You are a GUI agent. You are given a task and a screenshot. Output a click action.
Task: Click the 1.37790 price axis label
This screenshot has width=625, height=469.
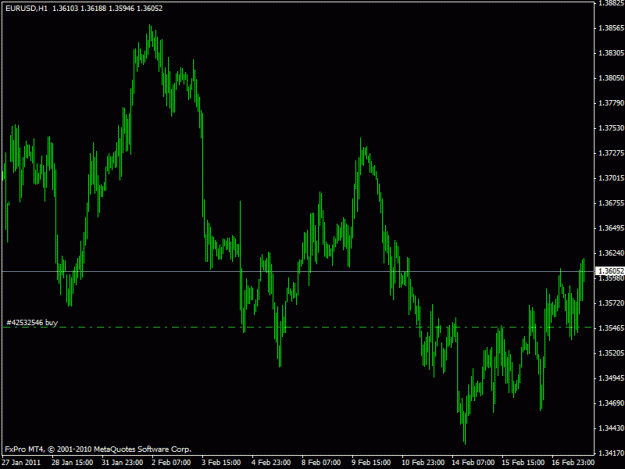click(611, 103)
